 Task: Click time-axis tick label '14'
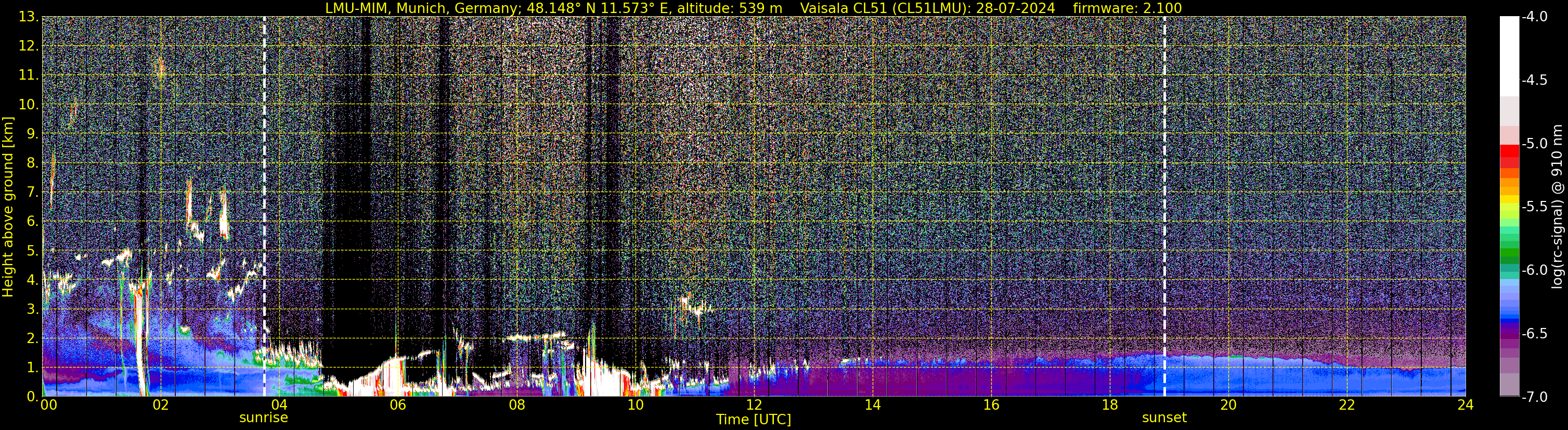[872, 405]
